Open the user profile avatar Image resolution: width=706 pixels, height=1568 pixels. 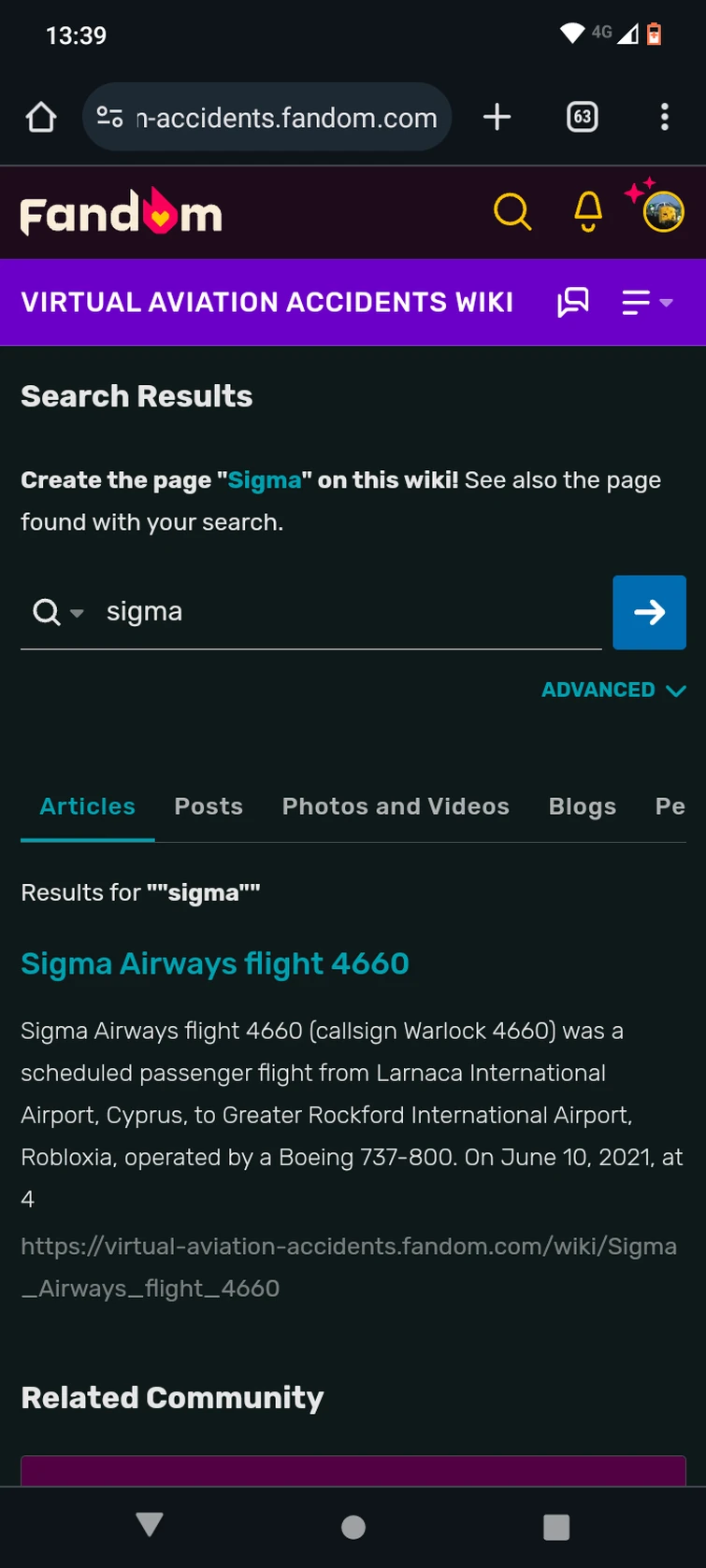pos(663,212)
